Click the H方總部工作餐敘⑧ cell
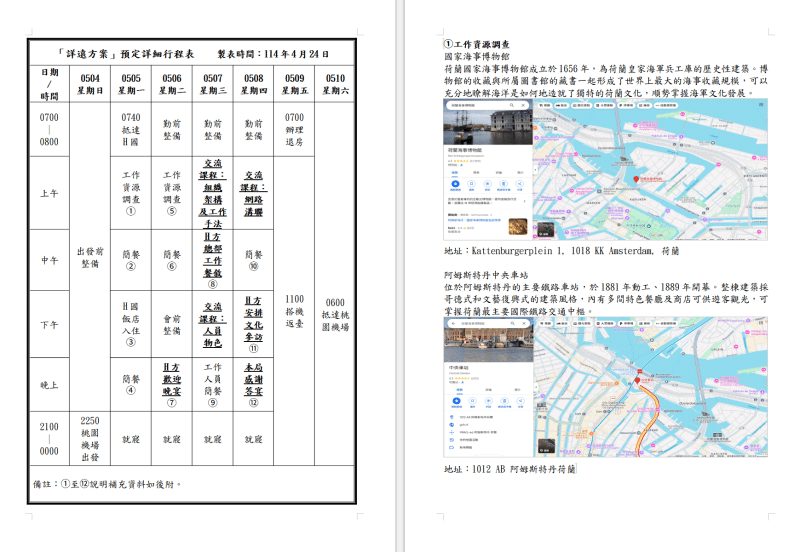 [x=213, y=260]
